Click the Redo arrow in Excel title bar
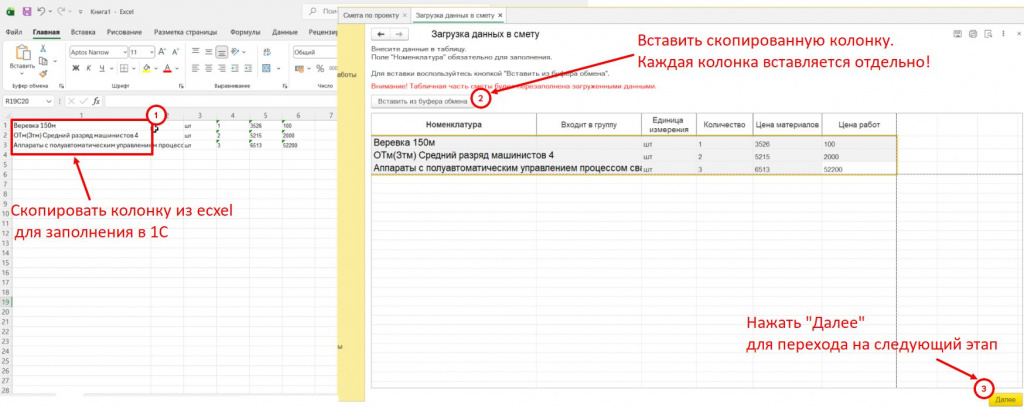Viewport: 1024px width, 408px height. tap(63, 12)
